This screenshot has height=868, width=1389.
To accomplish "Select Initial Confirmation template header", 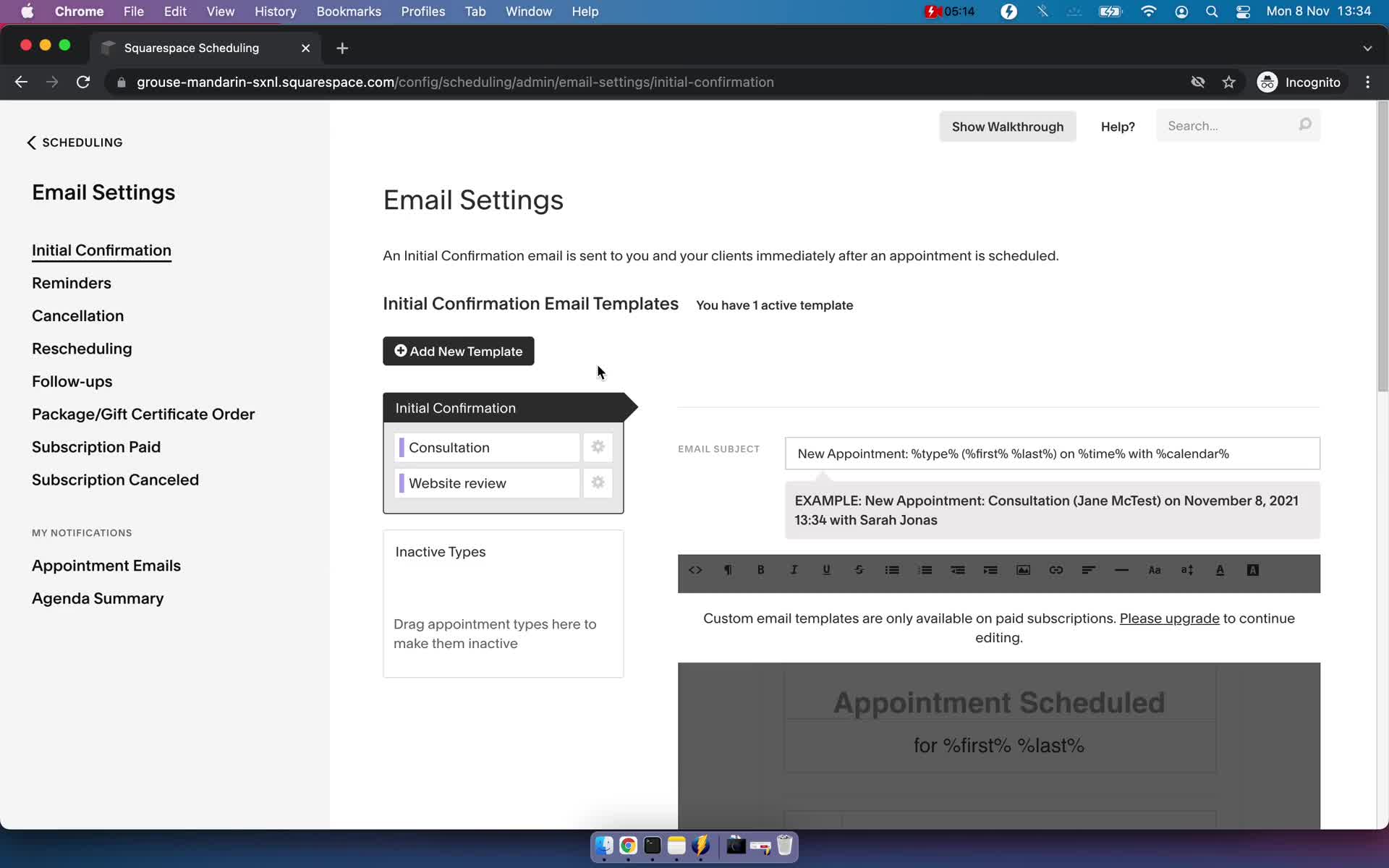I will 504,408.
